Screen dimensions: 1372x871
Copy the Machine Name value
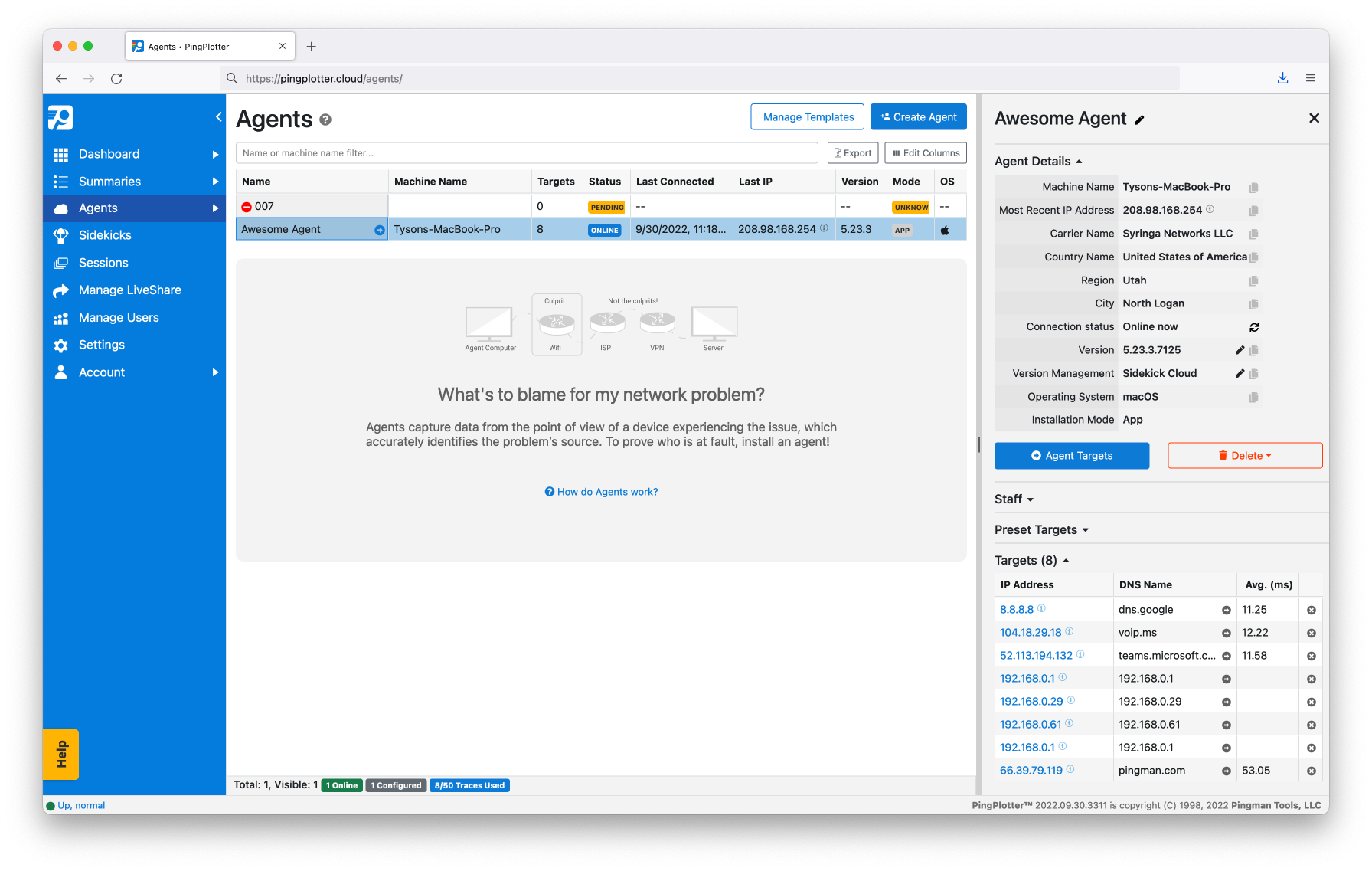pos(1253,188)
